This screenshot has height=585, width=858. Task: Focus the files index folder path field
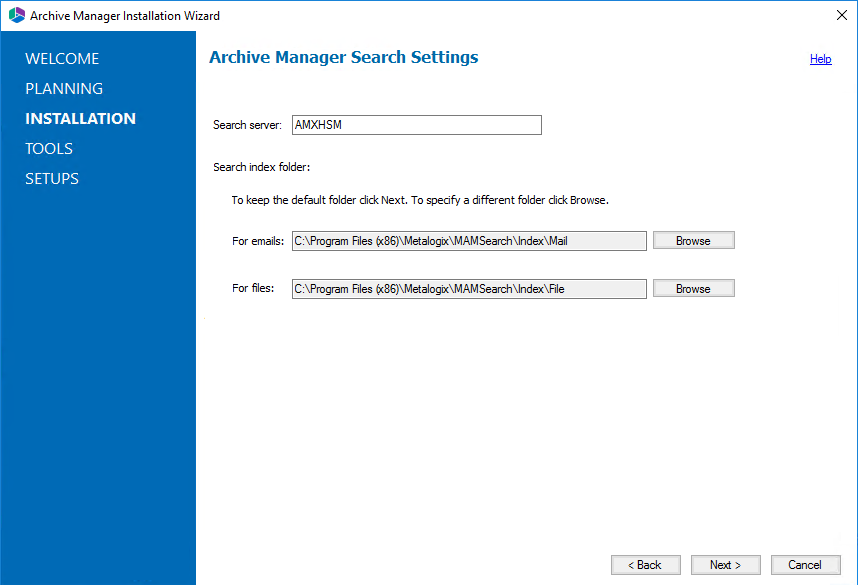click(469, 289)
